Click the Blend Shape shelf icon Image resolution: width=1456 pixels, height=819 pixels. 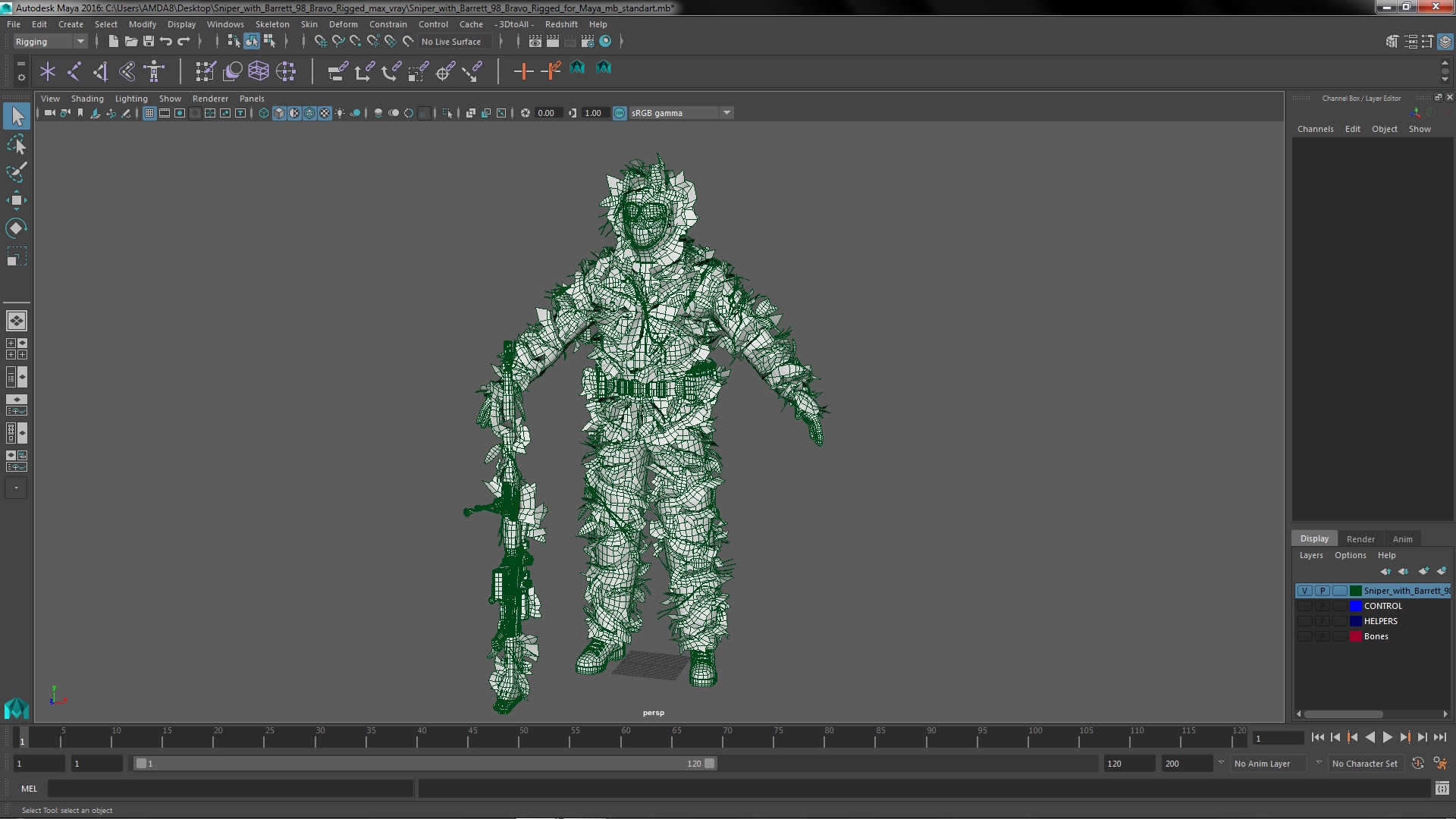pyautogui.click(x=232, y=71)
